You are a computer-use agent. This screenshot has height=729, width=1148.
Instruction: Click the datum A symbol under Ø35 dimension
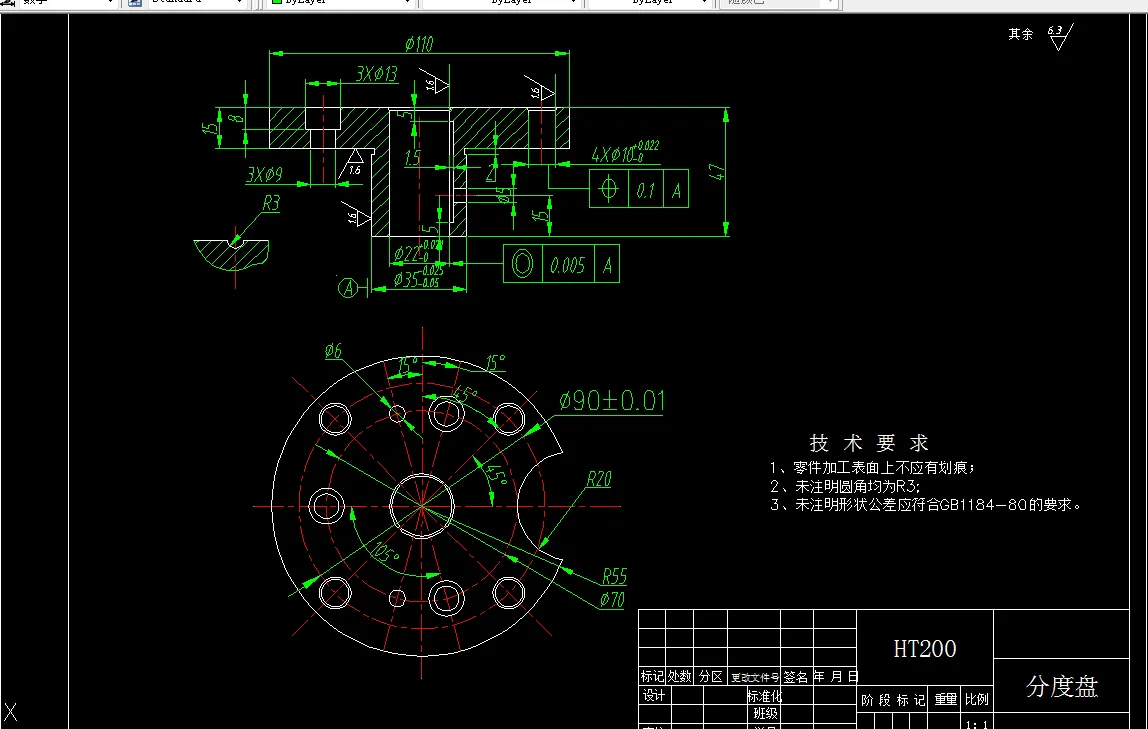click(x=349, y=287)
